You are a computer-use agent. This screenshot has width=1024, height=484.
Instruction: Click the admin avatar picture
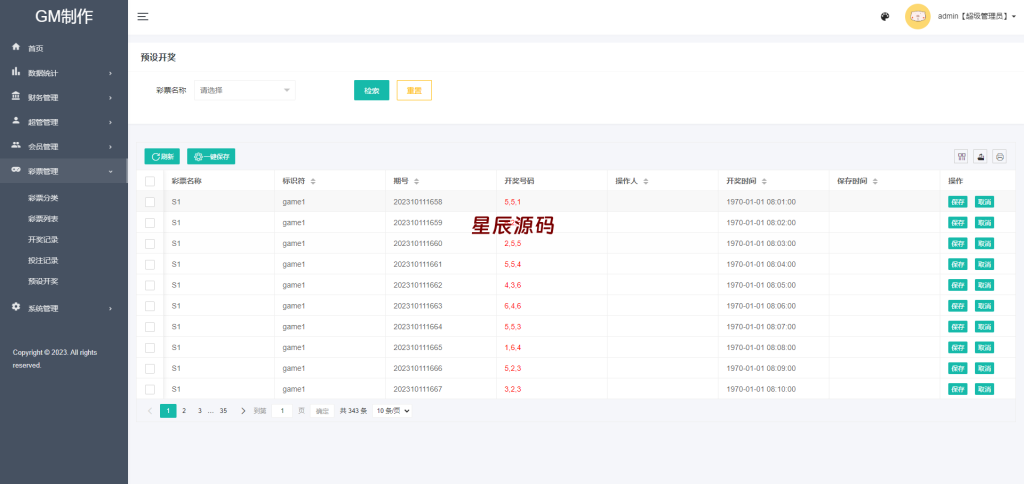pos(917,16)
